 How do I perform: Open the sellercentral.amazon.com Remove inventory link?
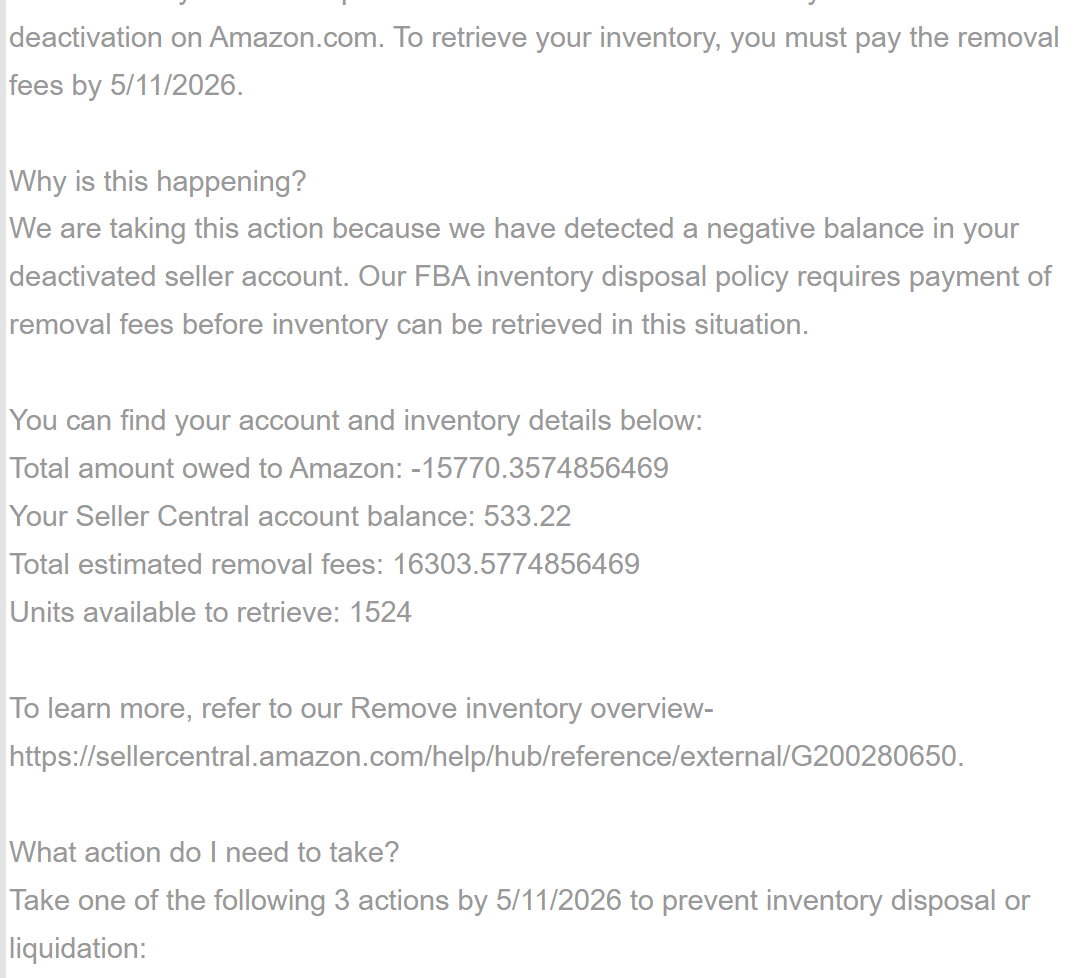(x=484, y=757)
